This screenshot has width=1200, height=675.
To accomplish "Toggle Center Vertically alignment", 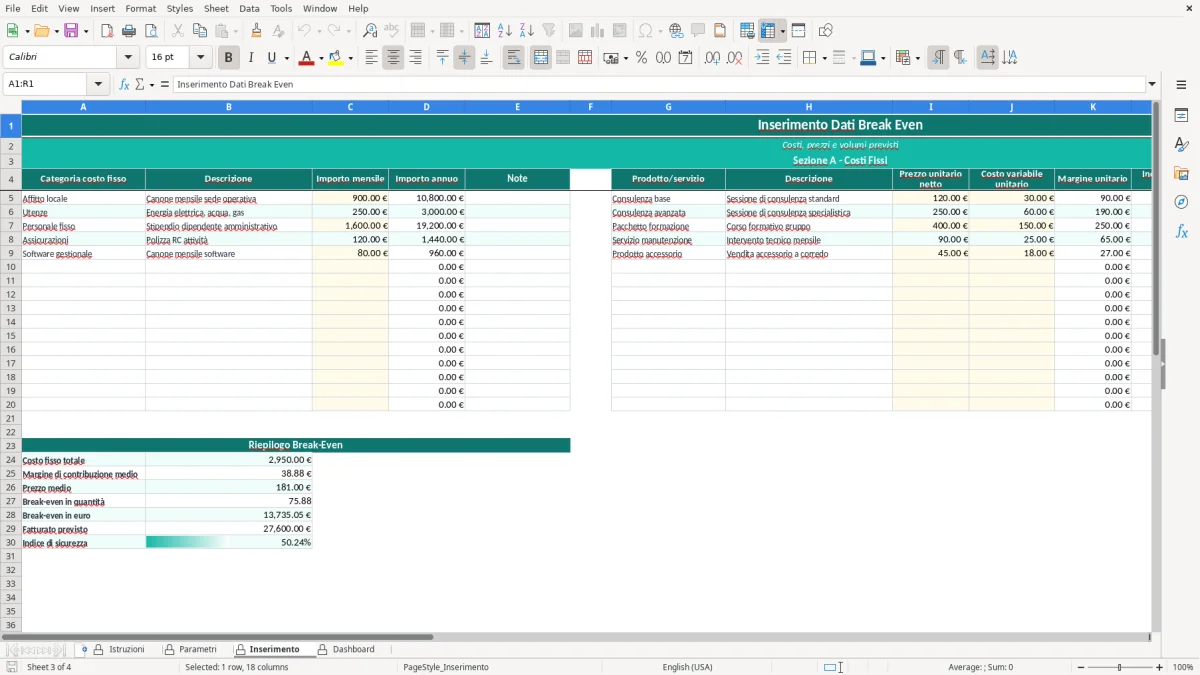I will [464, 58].
